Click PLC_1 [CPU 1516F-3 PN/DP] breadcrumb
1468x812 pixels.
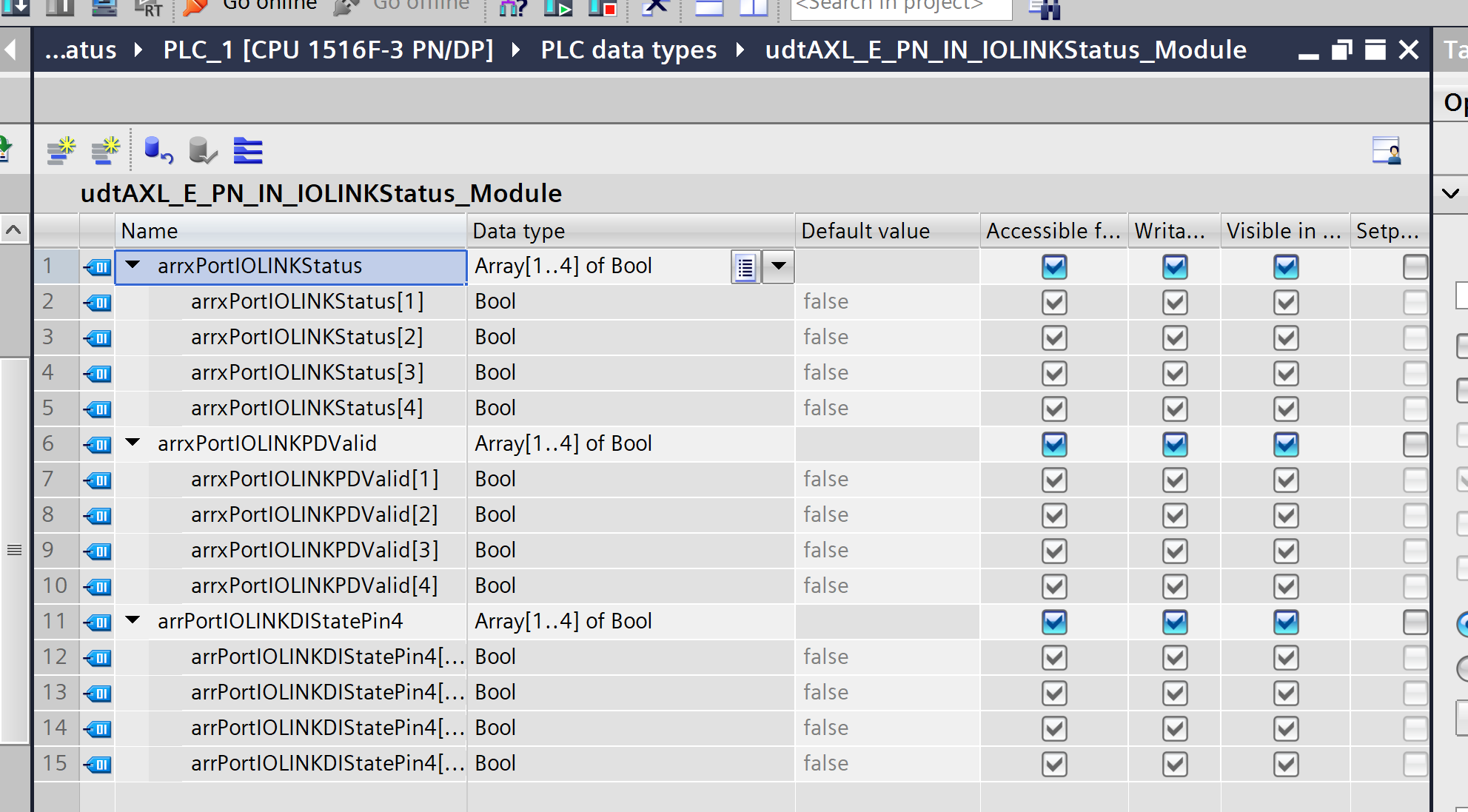tap(328, 50)
